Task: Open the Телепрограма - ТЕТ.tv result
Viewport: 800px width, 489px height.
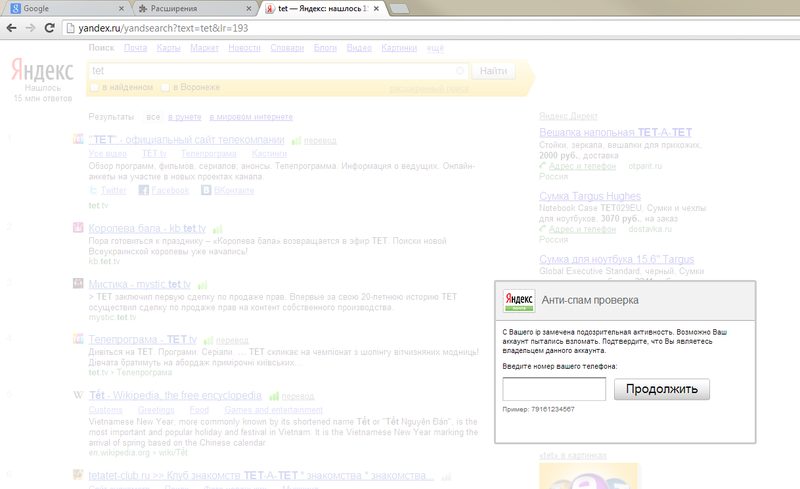Action: click(142, 339)
